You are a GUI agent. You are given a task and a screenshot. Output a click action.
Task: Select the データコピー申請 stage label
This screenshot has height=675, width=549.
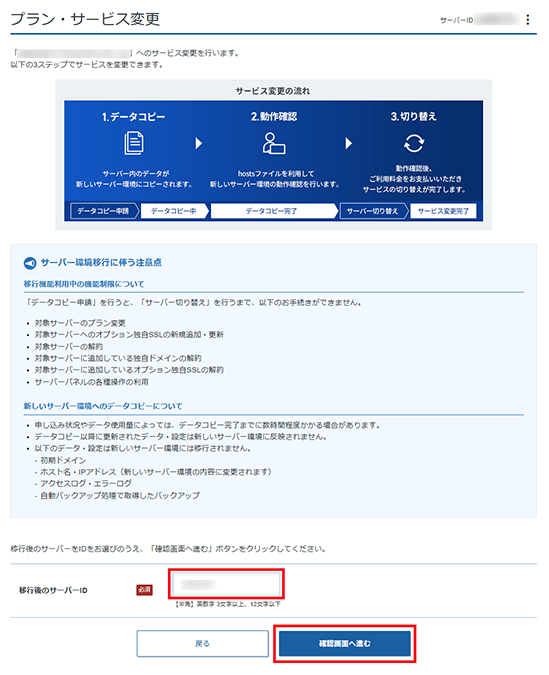point(103,211)
